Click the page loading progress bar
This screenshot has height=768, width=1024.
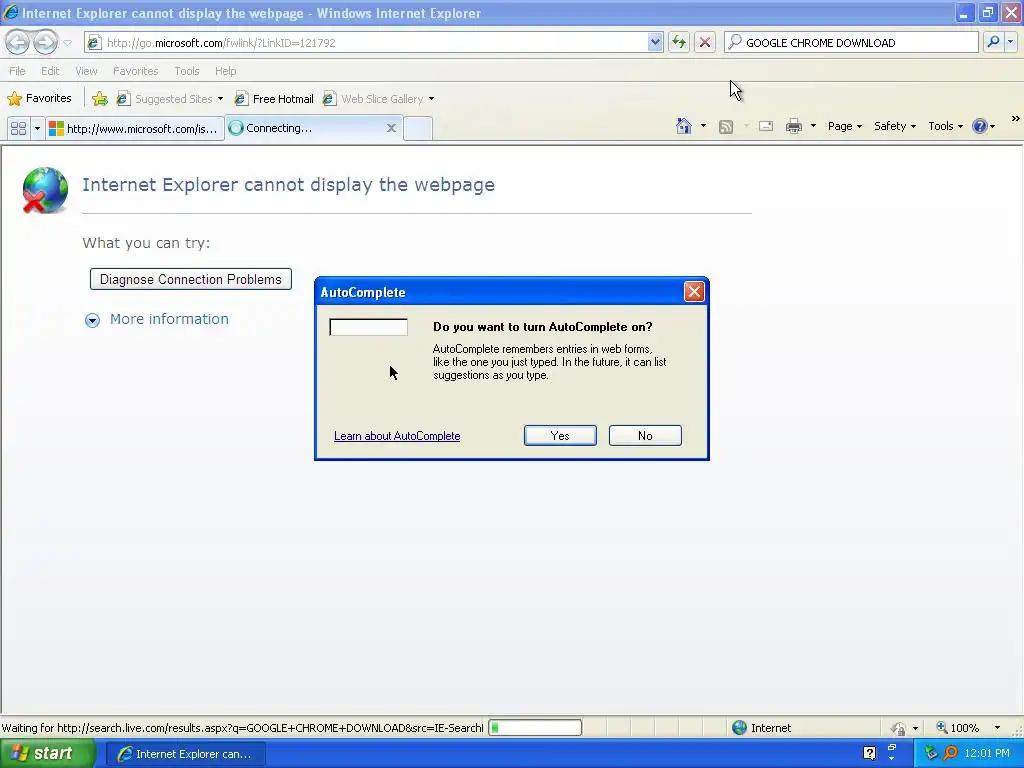535,728
